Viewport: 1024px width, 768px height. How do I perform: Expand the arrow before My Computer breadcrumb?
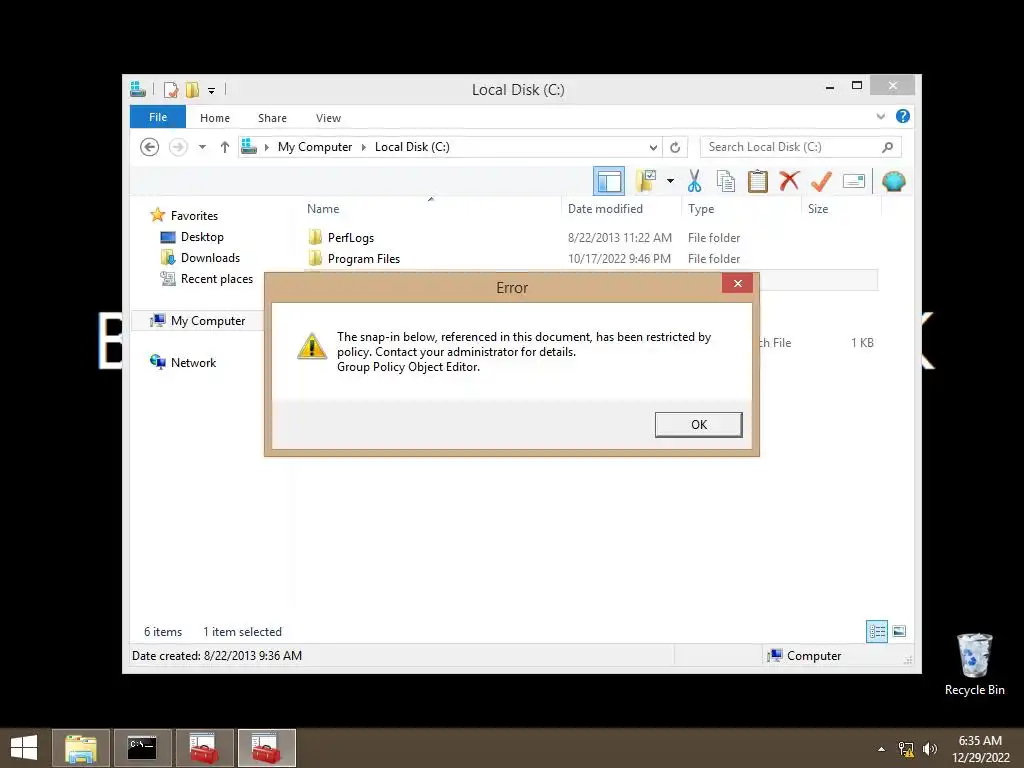click(266, 148)
